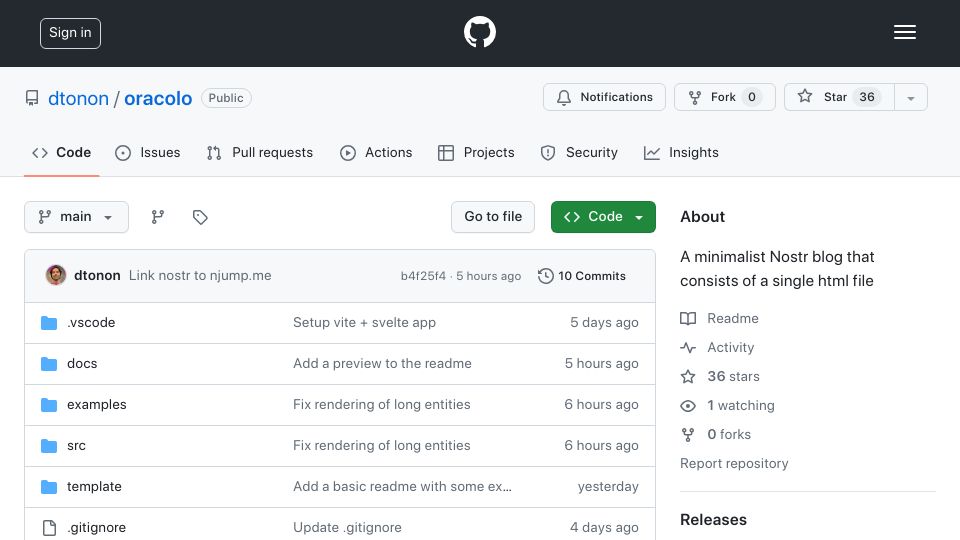Open the dtonon owner link

coord(78,99)
